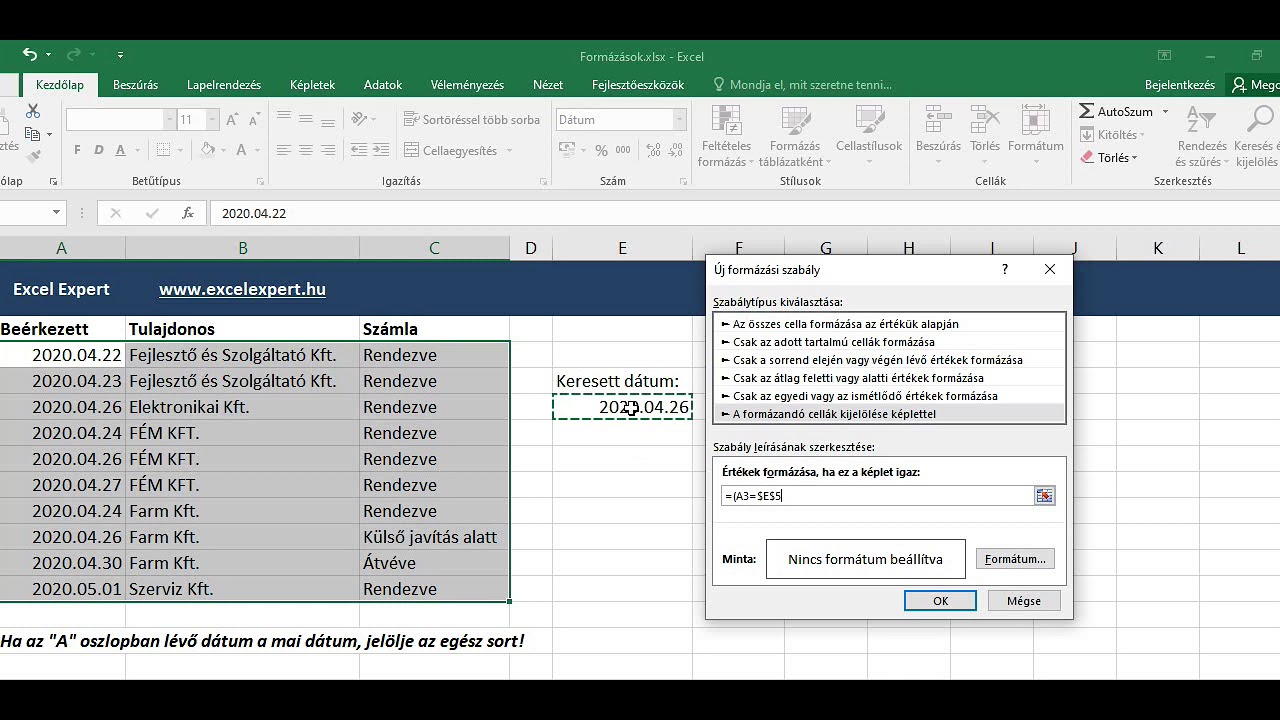Click the font color A button
Viewport: 1280px width, 720px height.
click(x=241, y=151)
